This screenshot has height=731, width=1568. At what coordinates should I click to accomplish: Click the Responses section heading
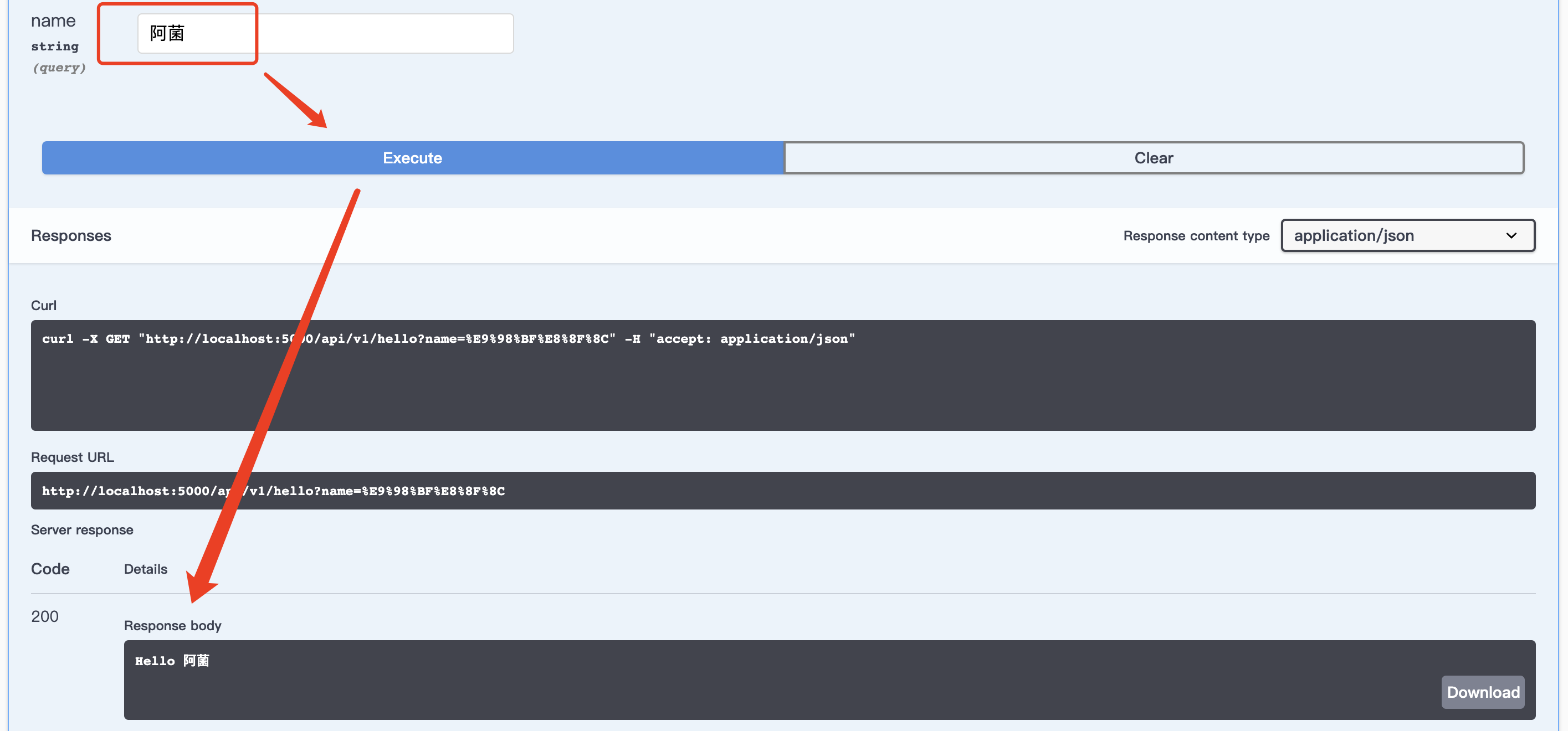tap(71, 235)
